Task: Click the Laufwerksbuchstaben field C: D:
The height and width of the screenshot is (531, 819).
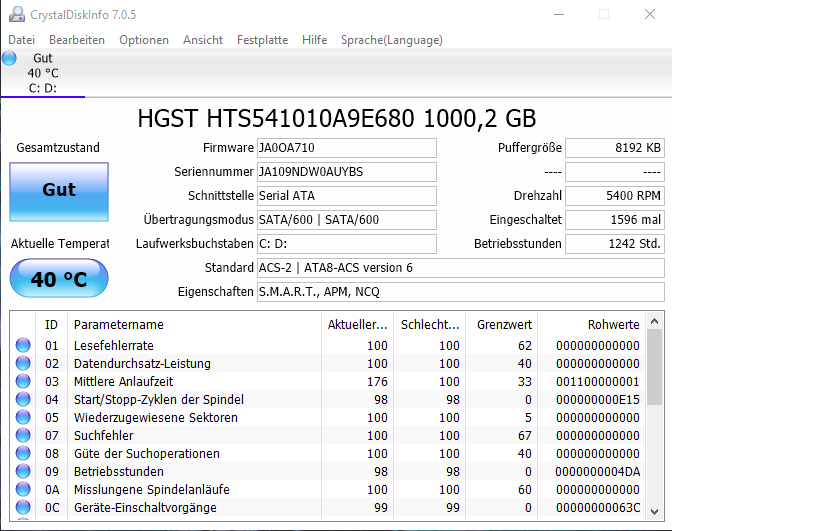Action: pyautogui.click(x=347, y=244)
